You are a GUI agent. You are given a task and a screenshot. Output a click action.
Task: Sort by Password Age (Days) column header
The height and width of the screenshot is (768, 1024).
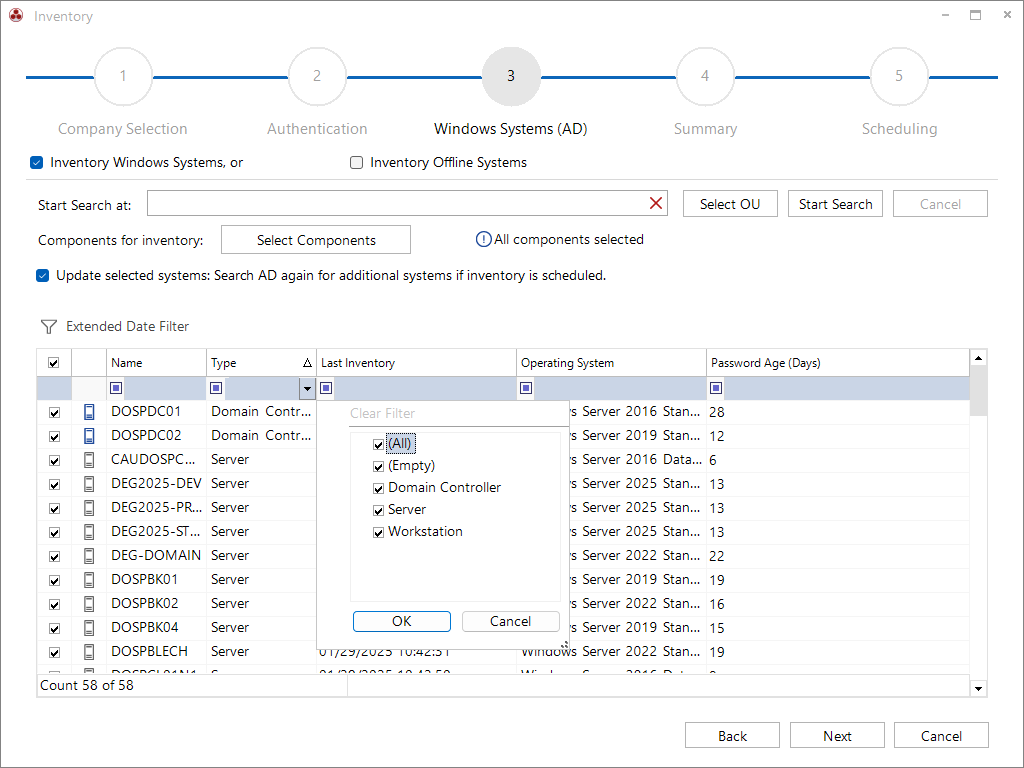838,362
